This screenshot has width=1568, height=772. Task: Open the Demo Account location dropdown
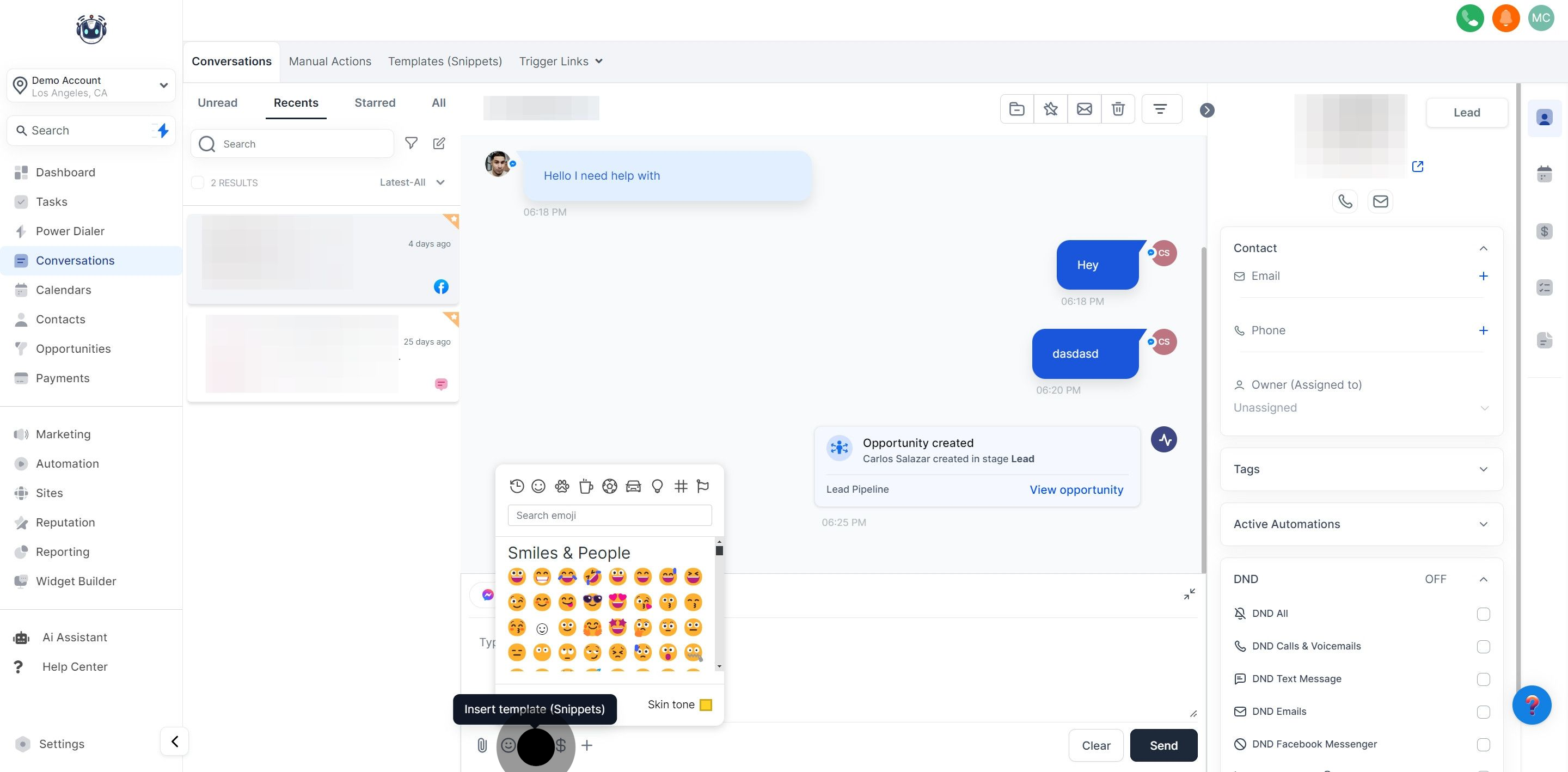pos(91,86)
